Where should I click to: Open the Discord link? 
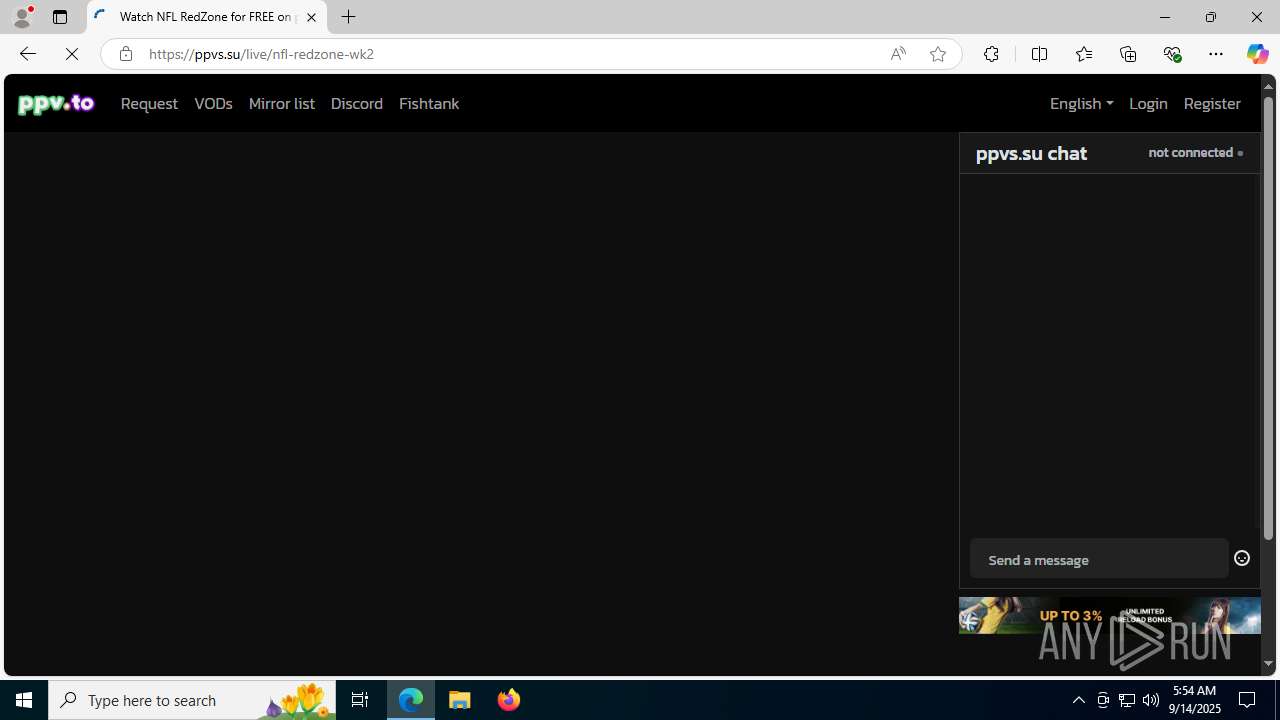(357, 103)
